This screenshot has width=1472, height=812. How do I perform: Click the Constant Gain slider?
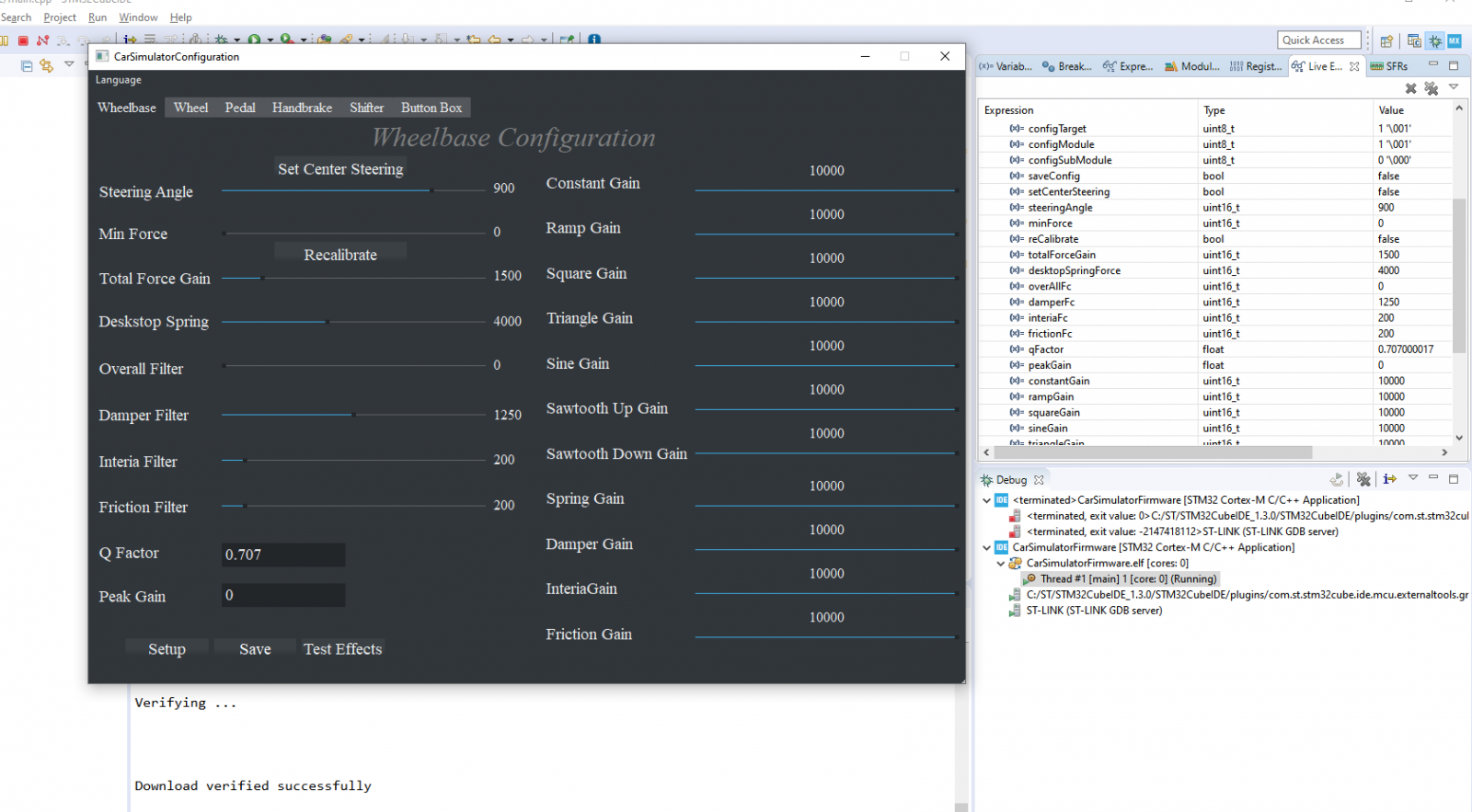(826, 190)
